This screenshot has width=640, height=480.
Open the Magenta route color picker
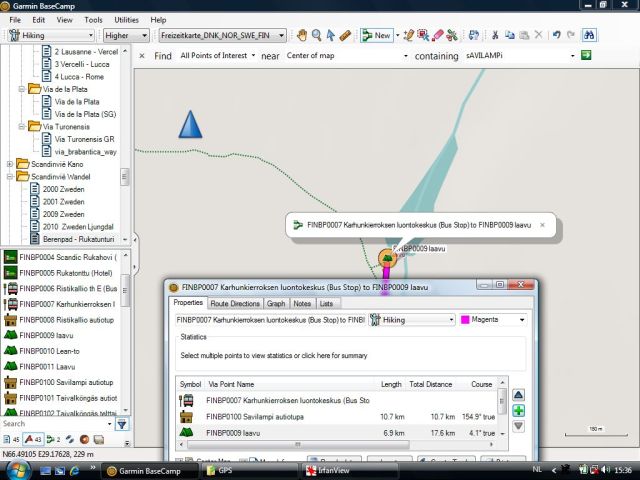[x=492, y=320]
